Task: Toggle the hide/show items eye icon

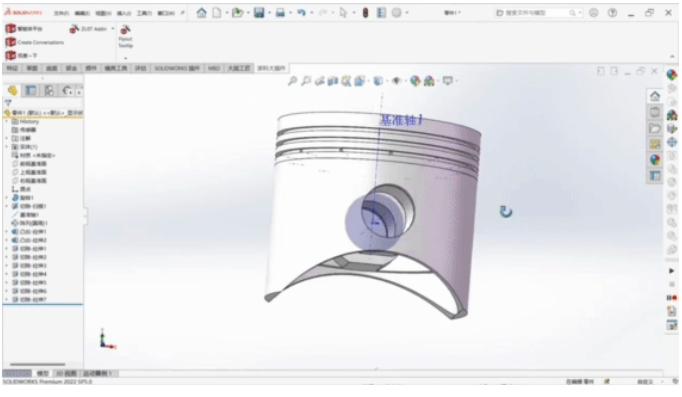Action: (x=396, y=81)
